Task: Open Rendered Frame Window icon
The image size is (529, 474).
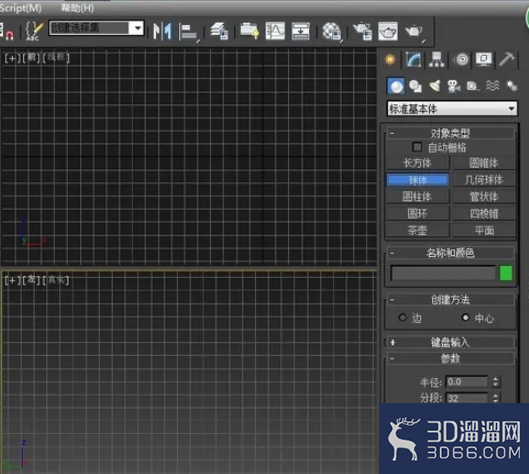Action: point(388,31)
